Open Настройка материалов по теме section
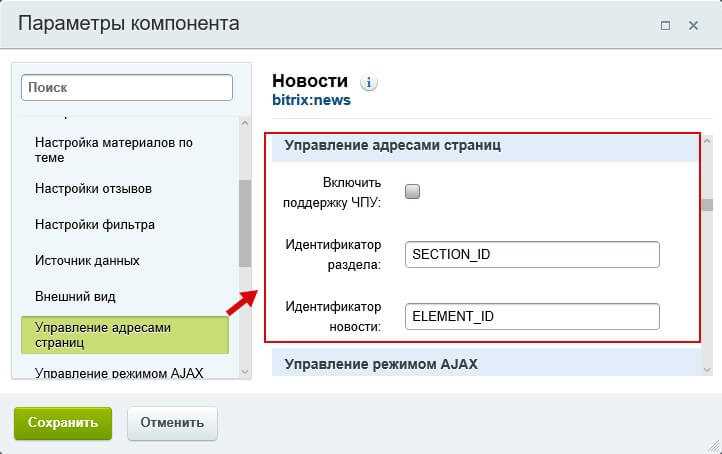This screenshot has height=454, width=722. click(114, 150)
